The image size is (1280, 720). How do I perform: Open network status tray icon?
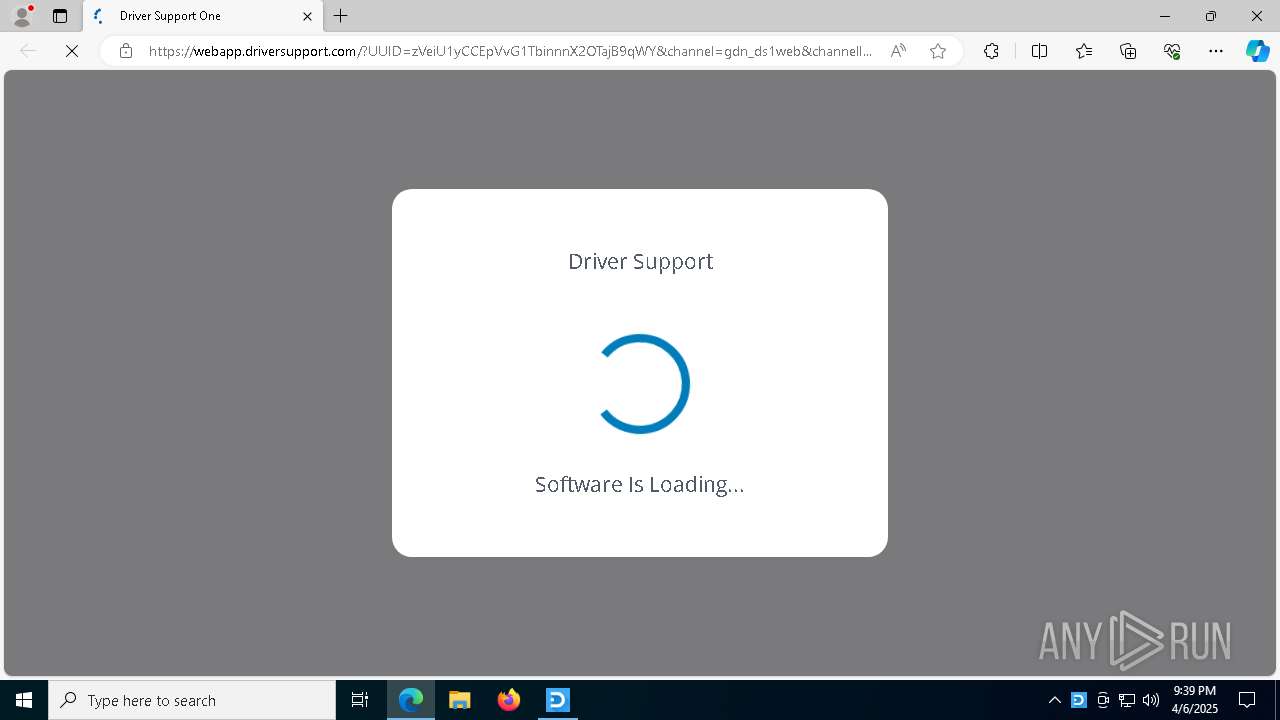tap(1127, 700)
